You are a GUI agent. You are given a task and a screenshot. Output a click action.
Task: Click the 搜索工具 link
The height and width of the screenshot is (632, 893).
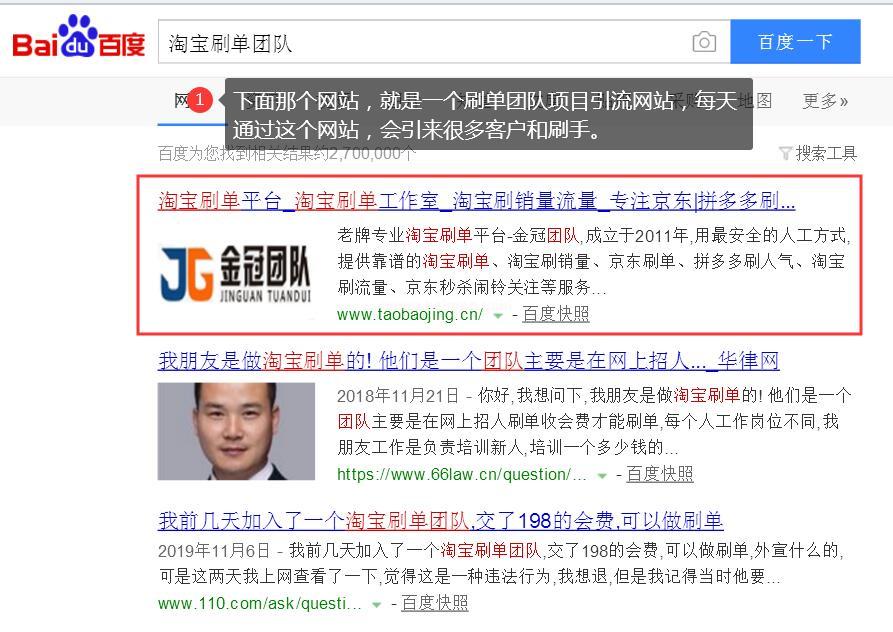(x=826, y=153)
